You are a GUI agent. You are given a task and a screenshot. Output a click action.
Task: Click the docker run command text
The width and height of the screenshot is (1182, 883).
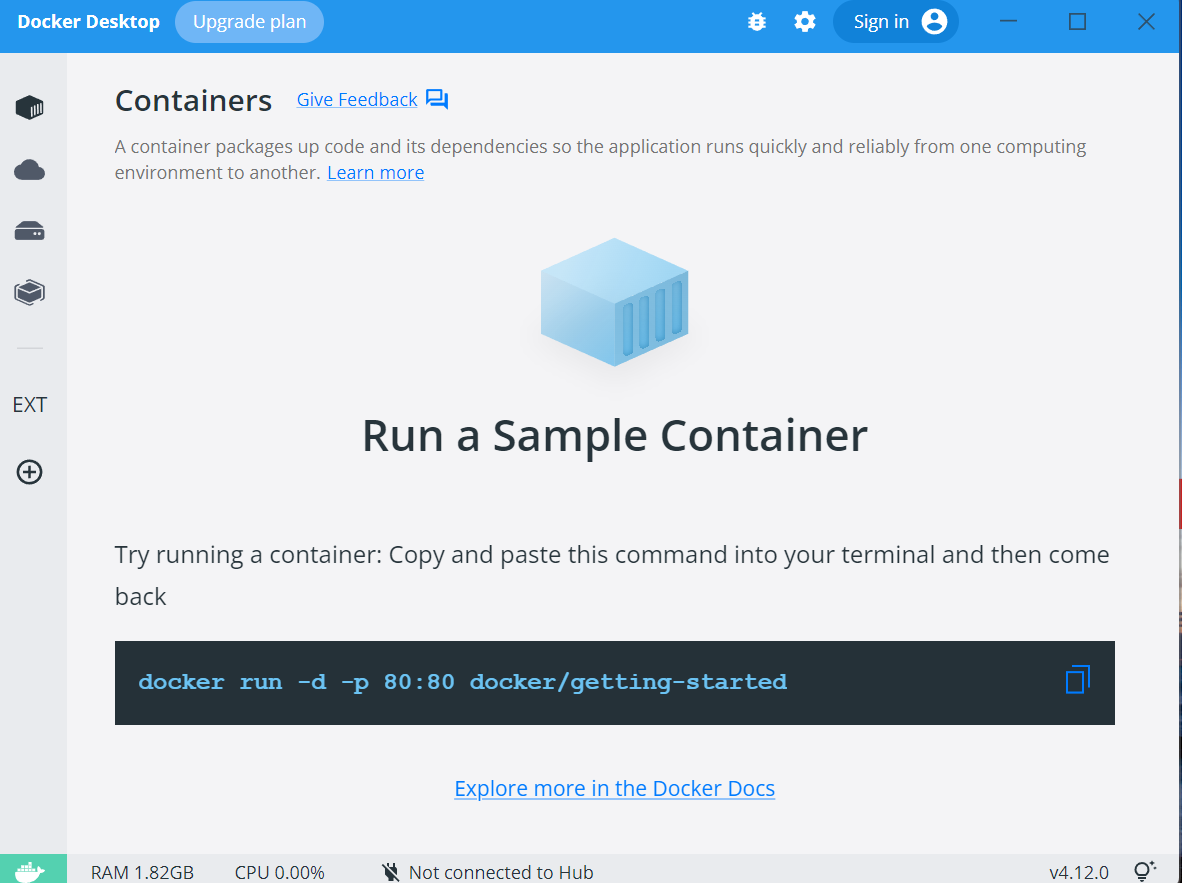(463, 682)
